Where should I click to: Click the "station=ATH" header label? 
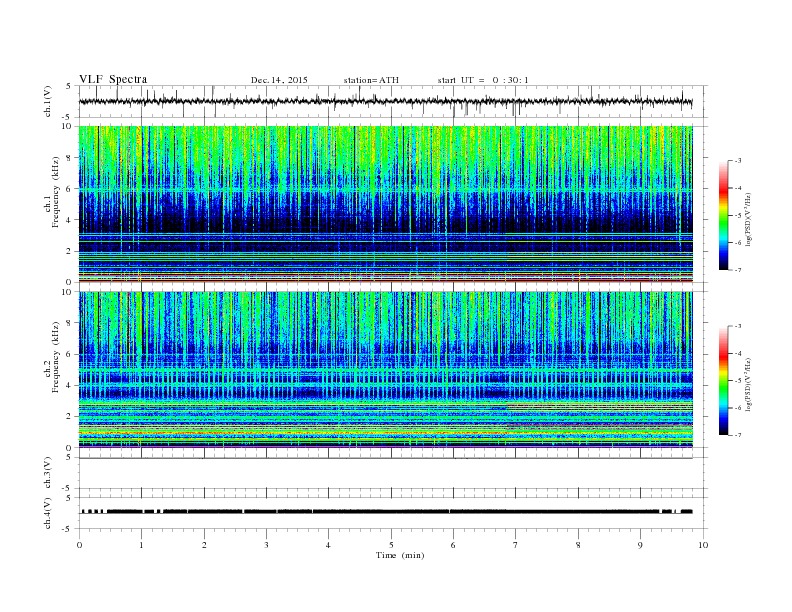pyautogui.click(x=371, y=80)
